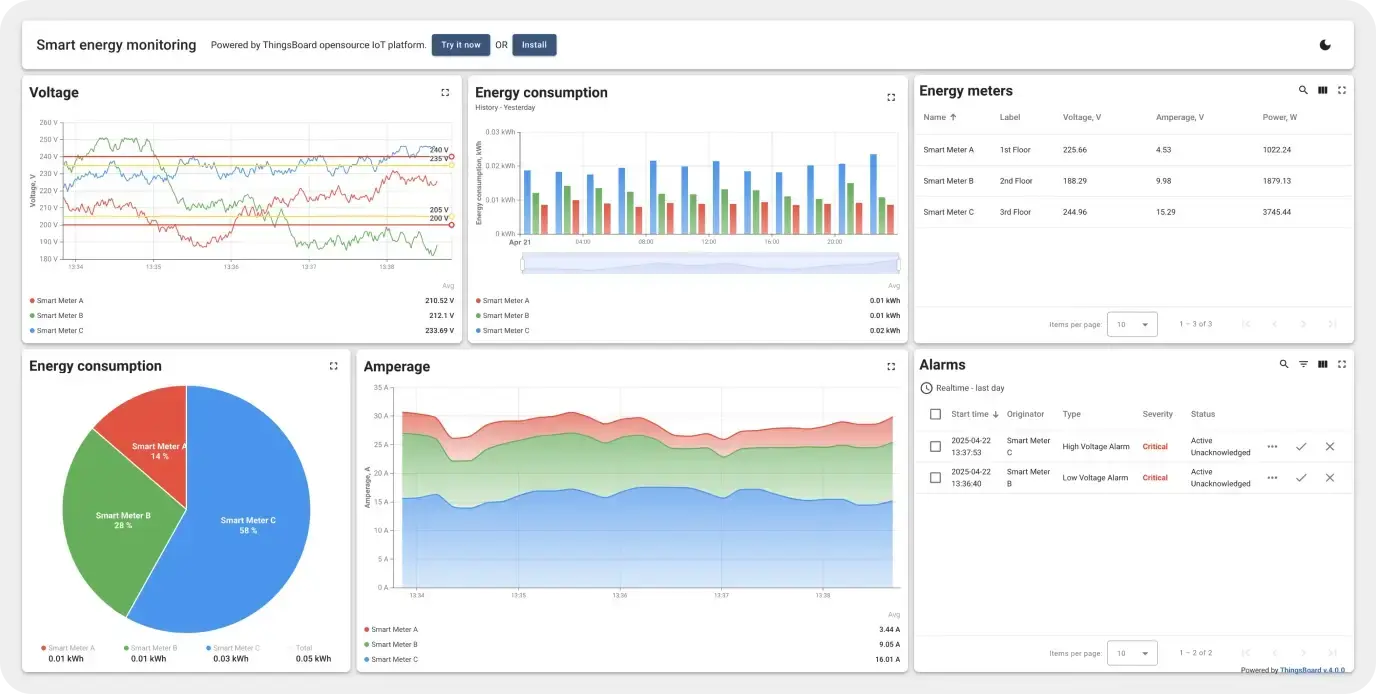Image resolution: width=1376 pixels, height=694 pixels.
Task: Expand Voltage widget to fullscreen
Action: pos(445,93)
